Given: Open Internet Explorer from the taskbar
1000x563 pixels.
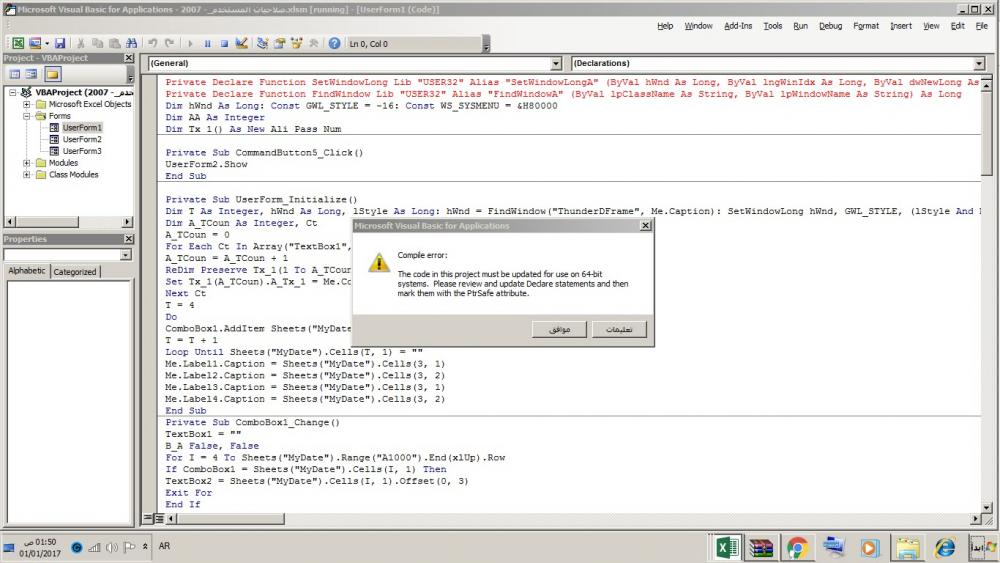Looking at the screenshot, I should coord(945,548).
